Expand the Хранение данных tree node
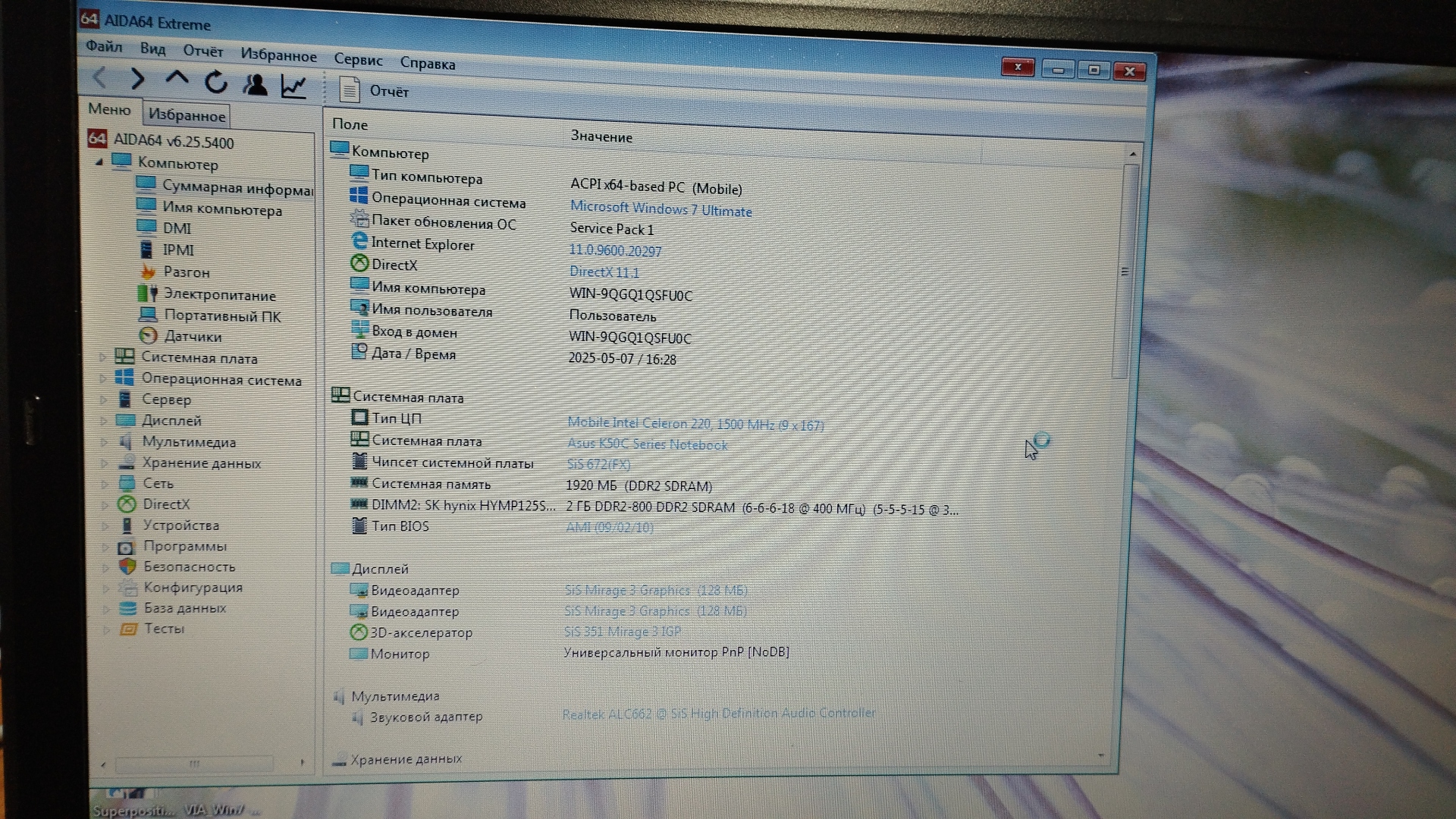 click(105, 463)
